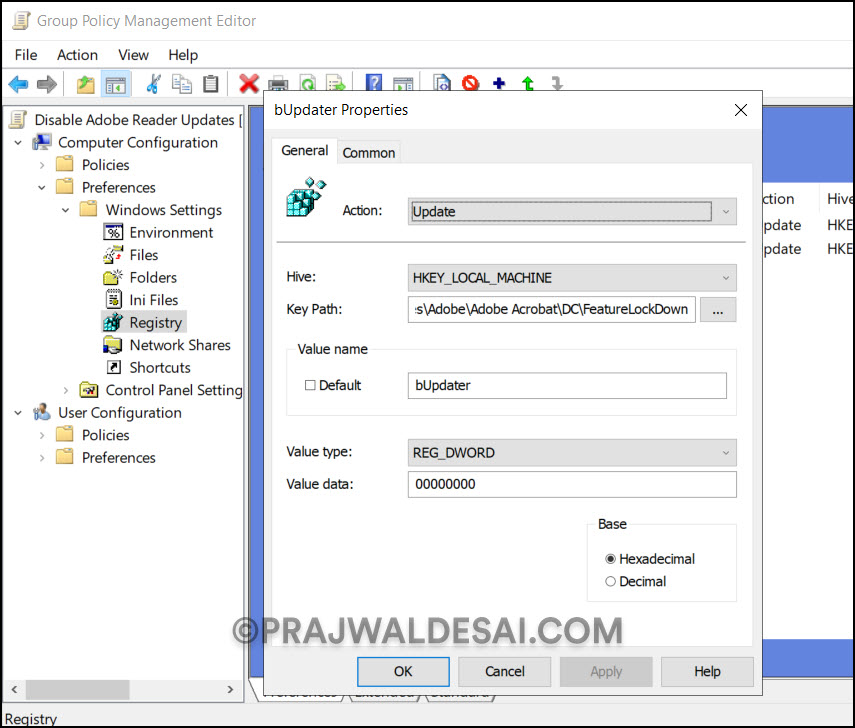Select the Ini Files preference node

(x=141, y=300)
